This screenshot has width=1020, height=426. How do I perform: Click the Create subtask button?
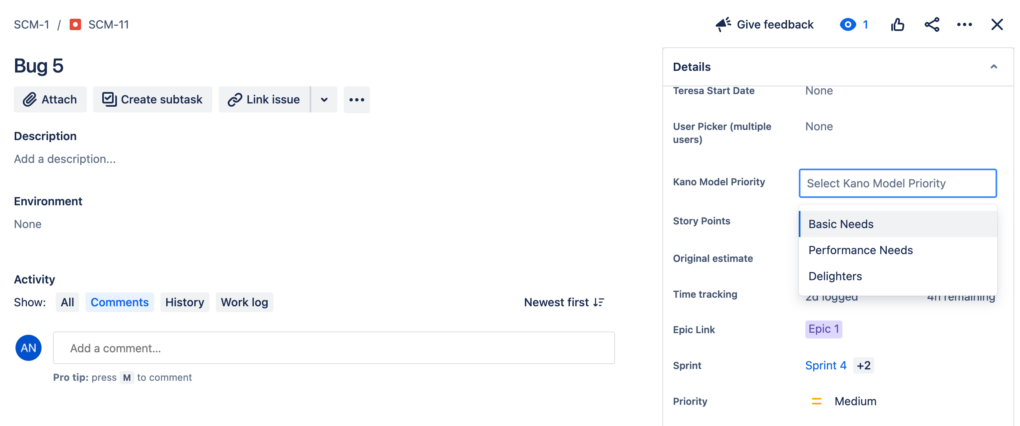(153, 100)
